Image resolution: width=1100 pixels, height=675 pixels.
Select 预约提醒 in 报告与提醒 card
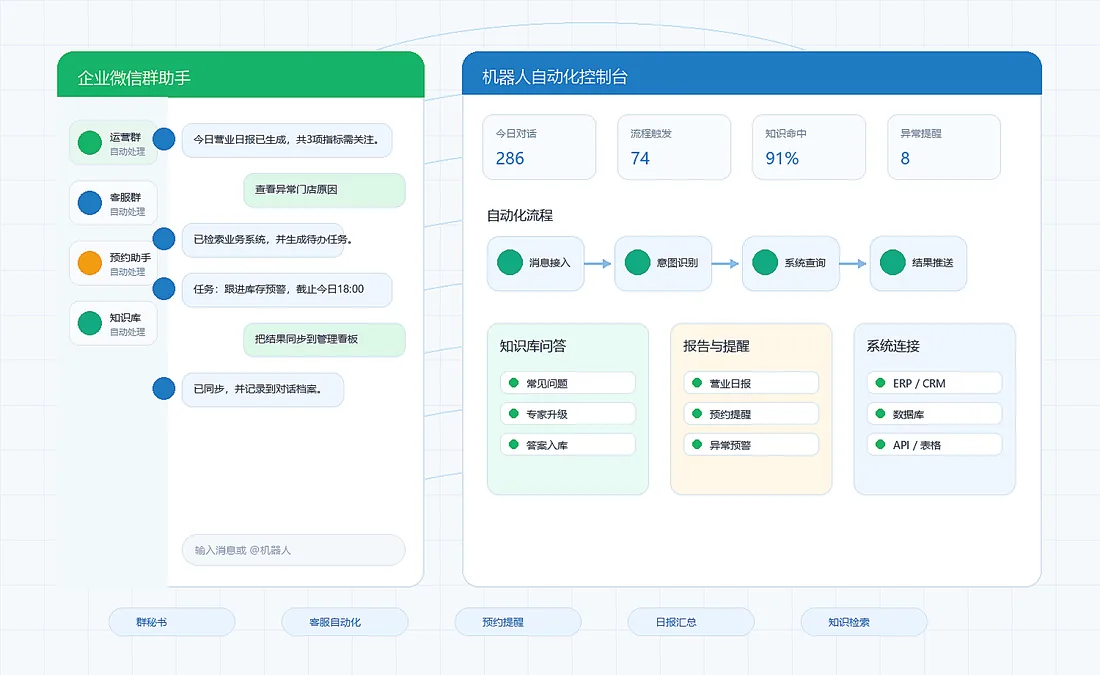(751, 414)
